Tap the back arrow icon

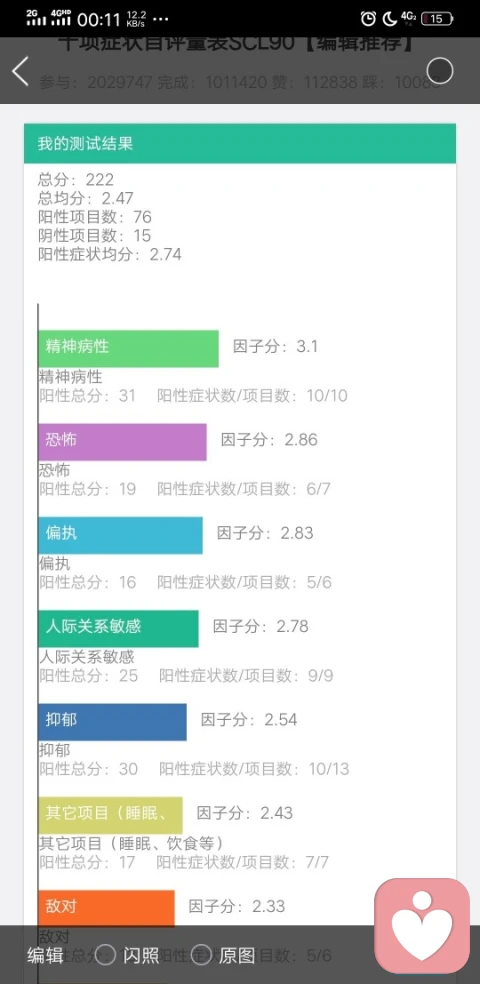coord(20,71)
